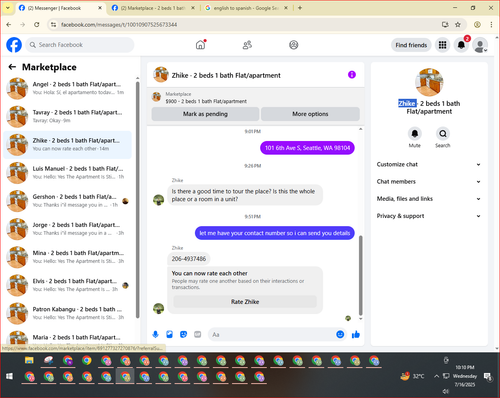500x398 pixels.
Task: Open Mina conversation
Action: 68,257
